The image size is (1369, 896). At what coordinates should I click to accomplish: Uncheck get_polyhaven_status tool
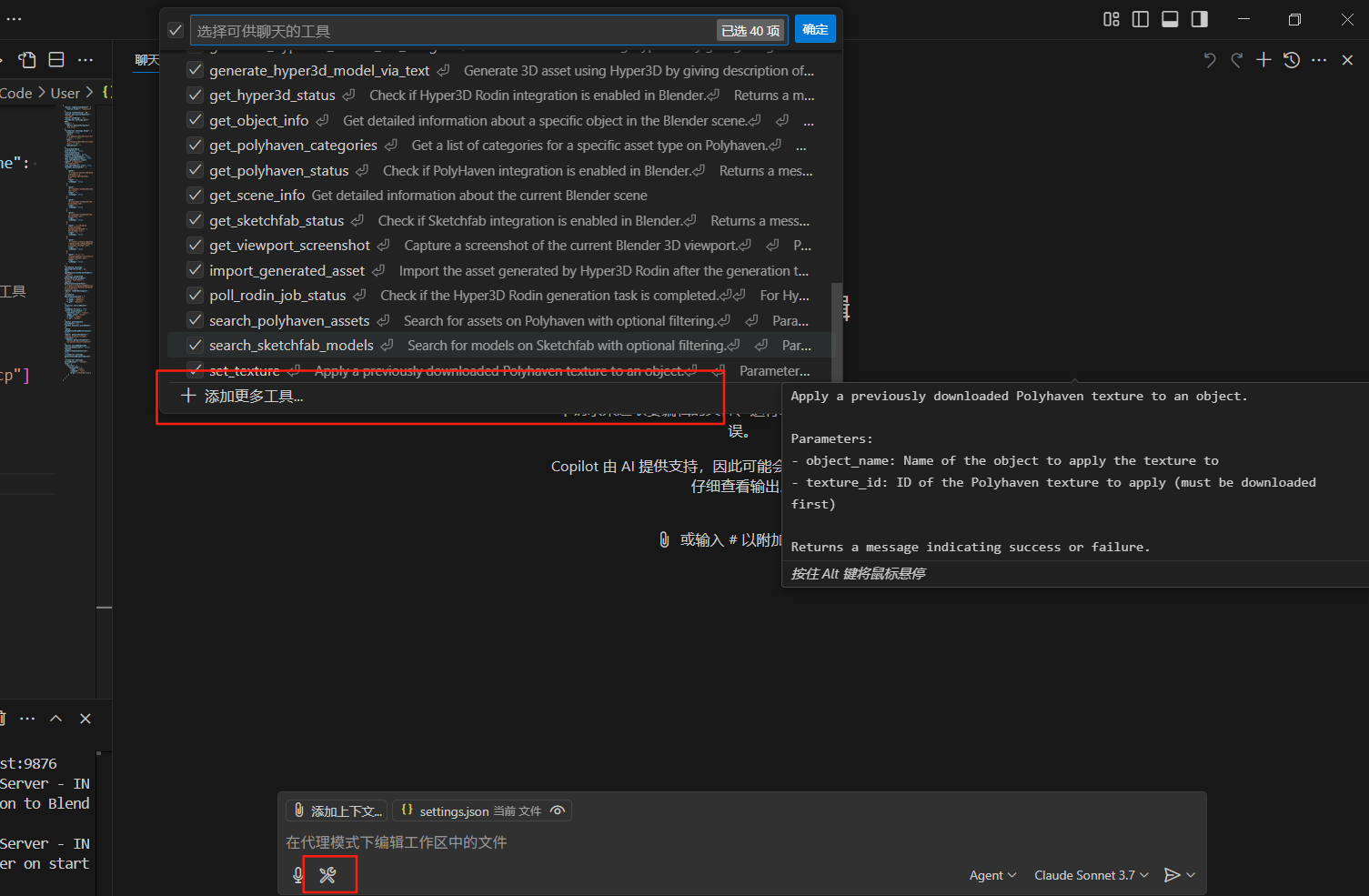195,170
